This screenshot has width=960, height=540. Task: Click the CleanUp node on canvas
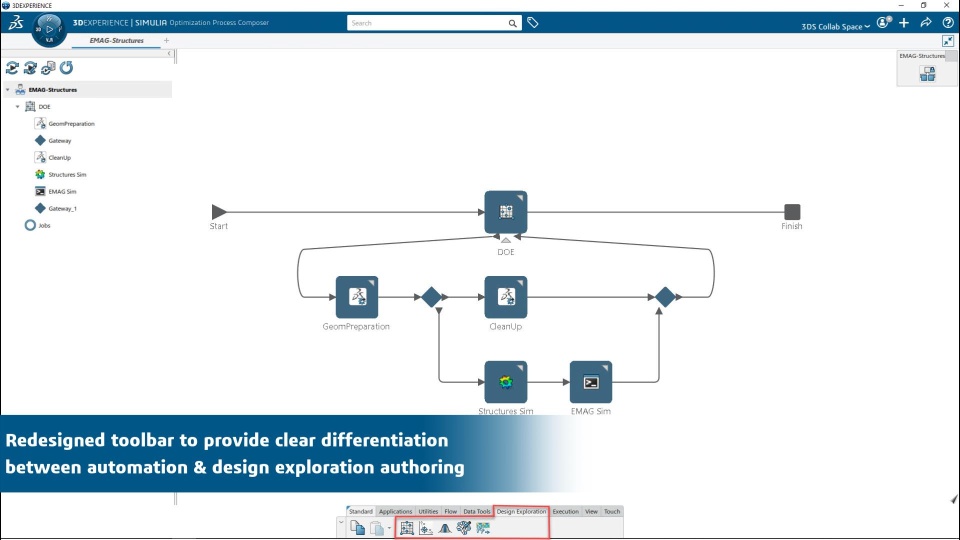[x=506, y=297]
